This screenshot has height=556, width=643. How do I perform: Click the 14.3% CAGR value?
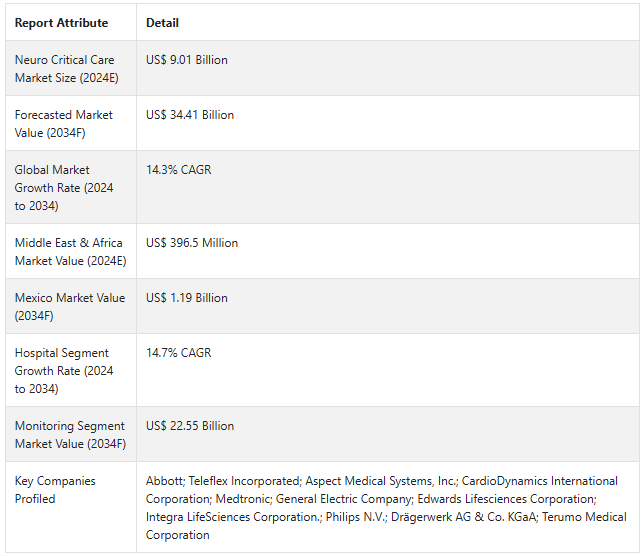pyautogui.click(x=179, y=170)
